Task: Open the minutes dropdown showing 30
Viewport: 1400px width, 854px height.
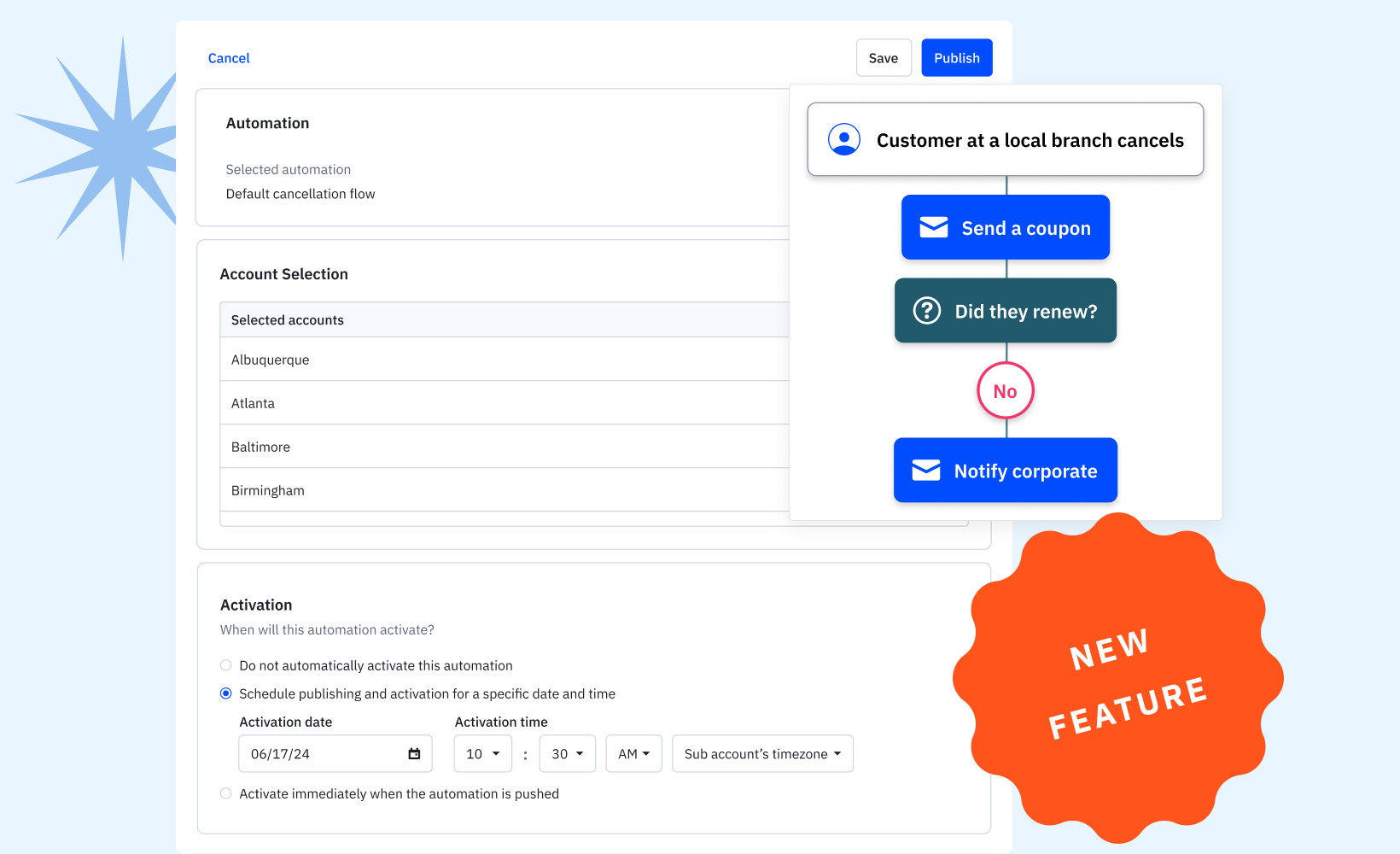Action: (x=567, y=753)
